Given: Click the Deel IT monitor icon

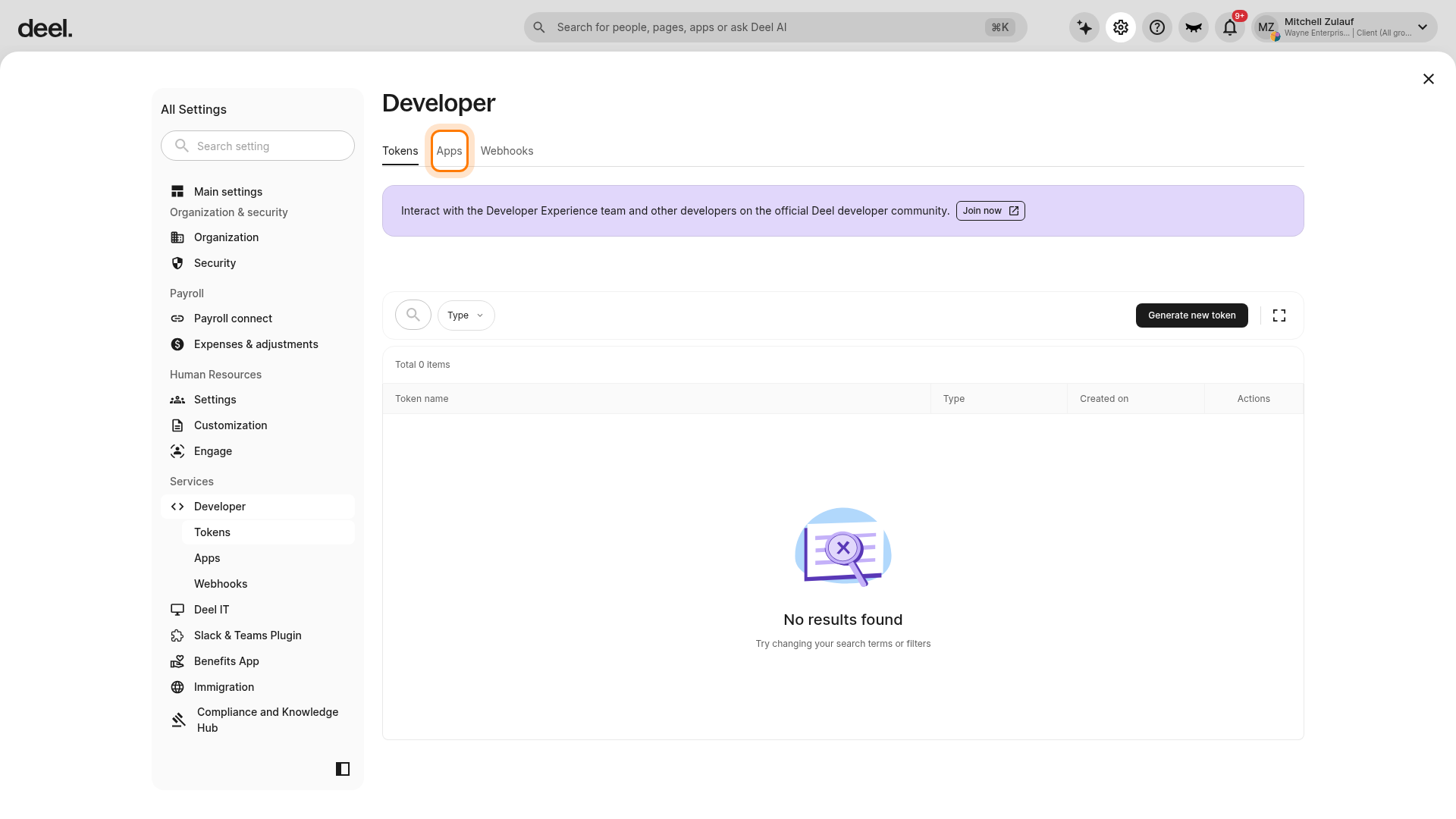Looking at the screenshot, I should [x=177, y=610].
